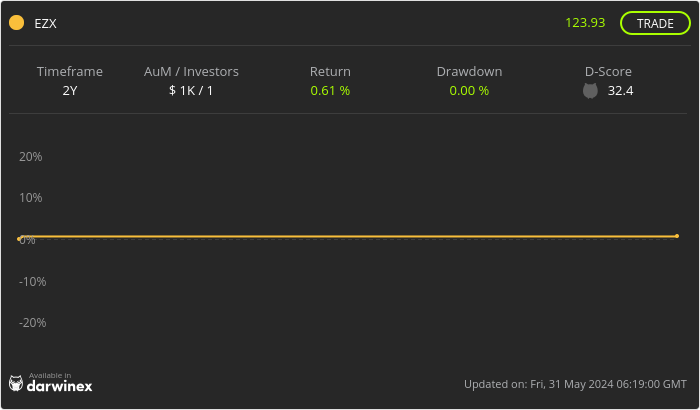The height and width of the screenshot is (410, 700).
Task: Click the Timeframe label
Action: tap(70, 72)
